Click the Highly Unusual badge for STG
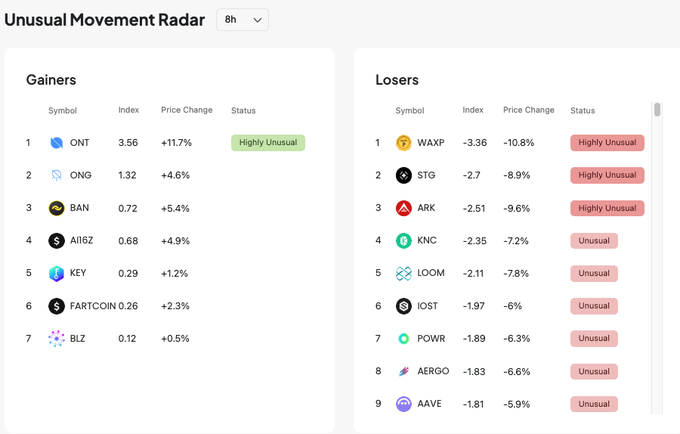The width and height of the screenshot is (680, 434). tap(607, 175)
